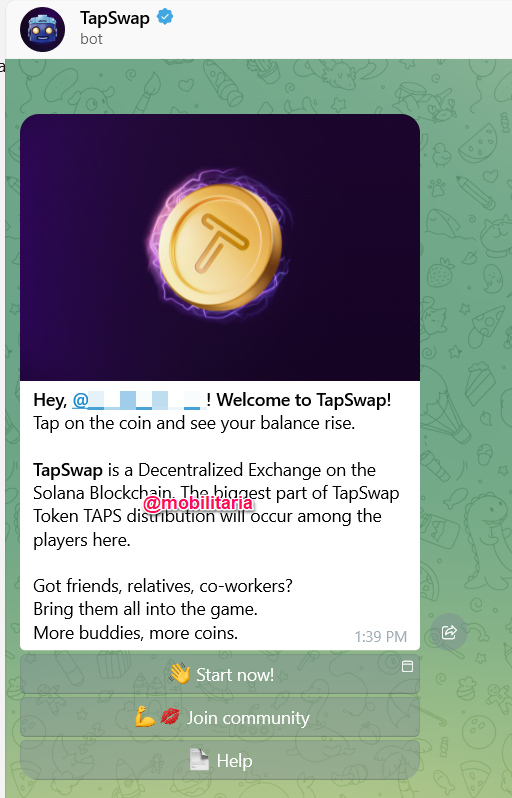Open the Join community button

tap(220, 717)
